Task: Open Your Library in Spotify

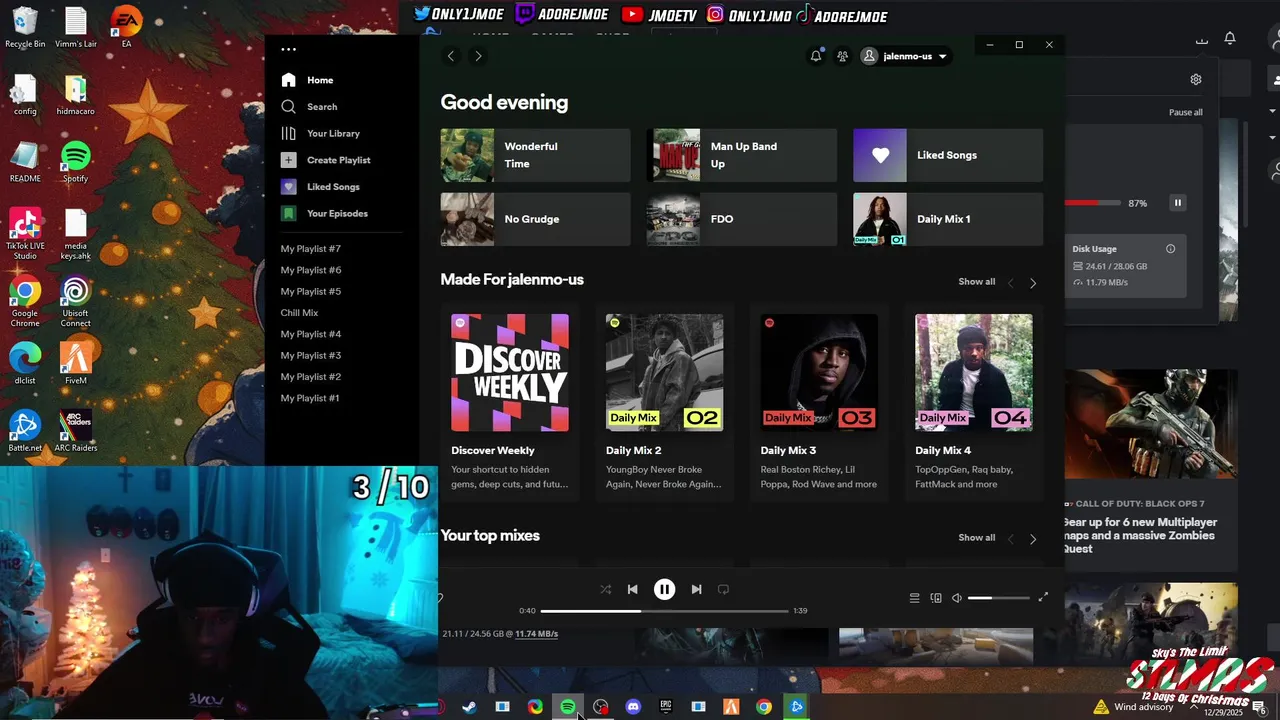Action: (320, 133)
